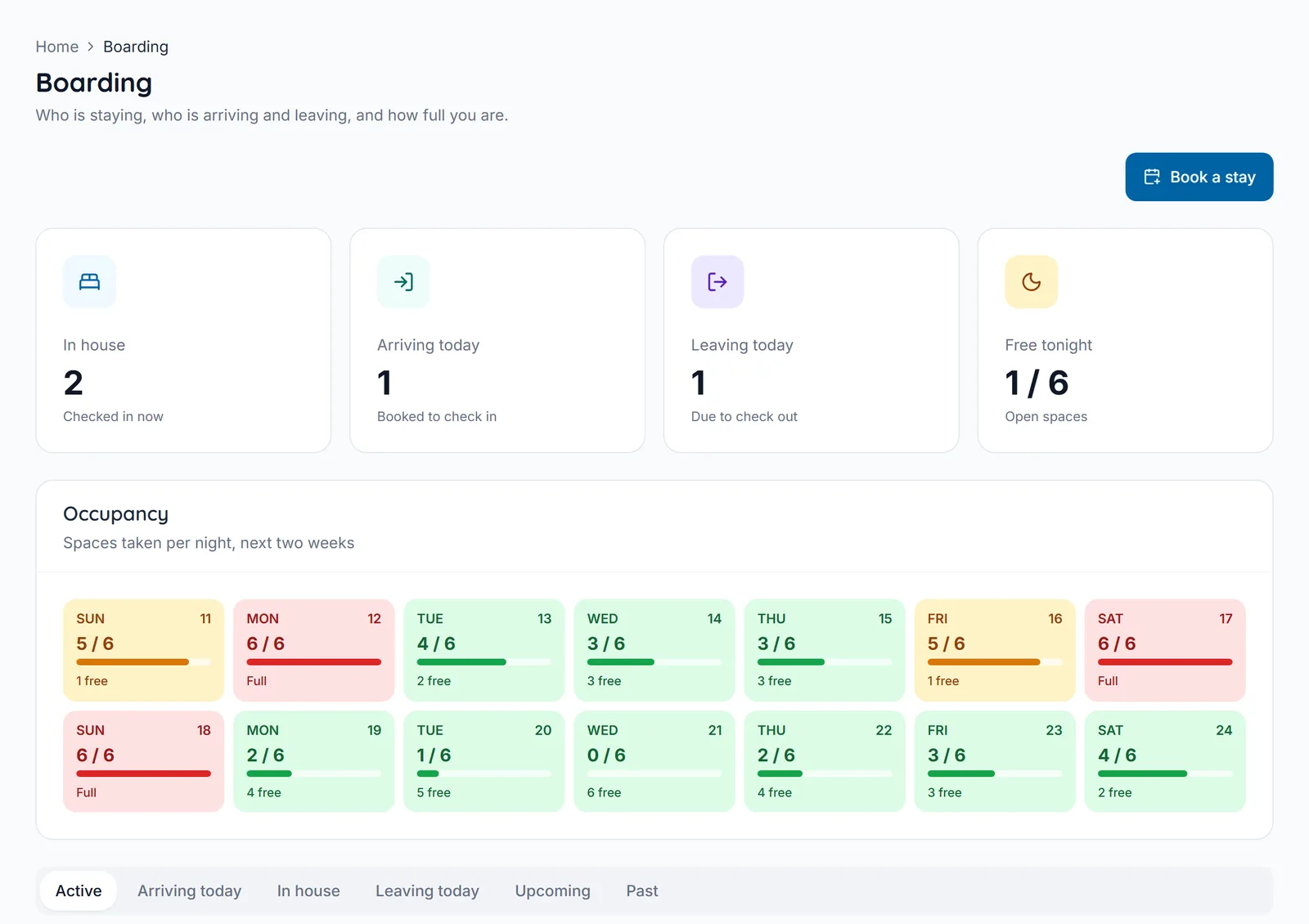Screen dimensions: 1309x924
Task: Select the Thursday 22 occupancy cell
Action: 825,761
